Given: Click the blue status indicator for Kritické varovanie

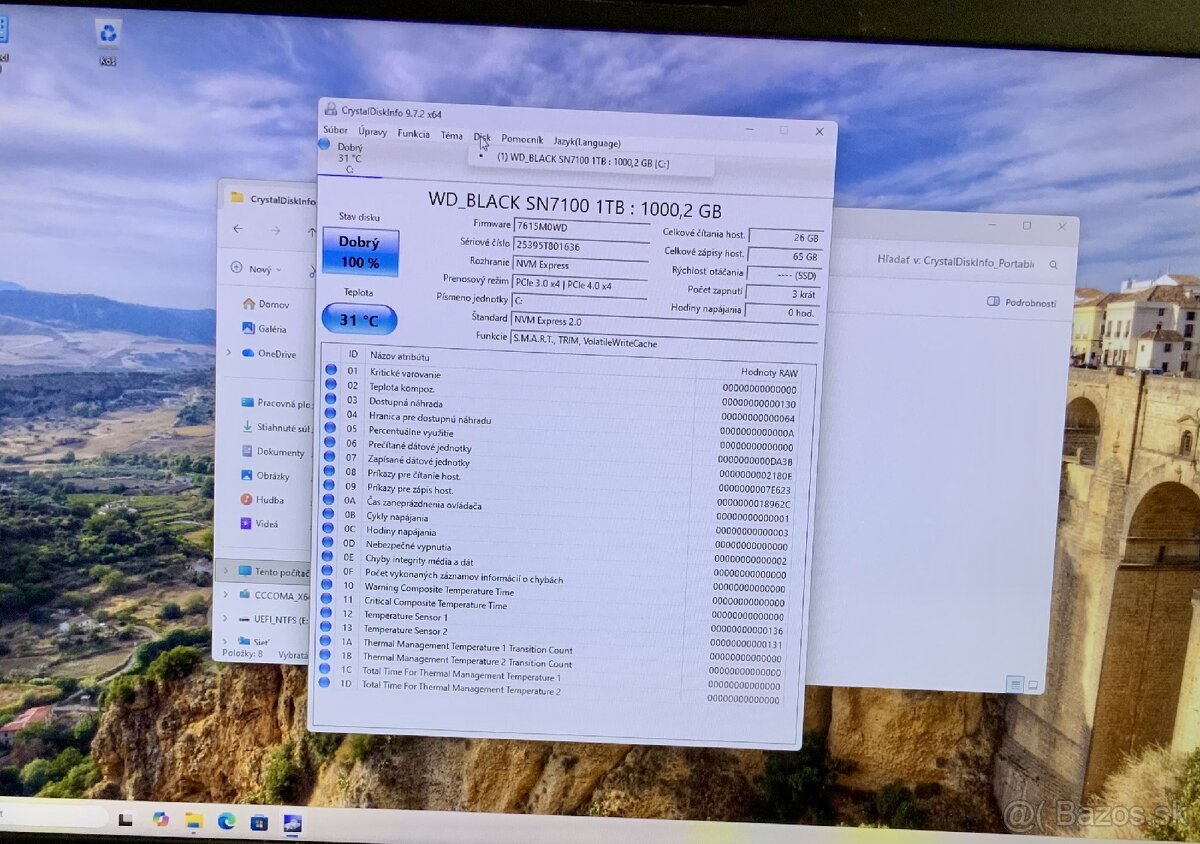Looking at the screenshot, I should pyautogui.click(x=332, y=372).
